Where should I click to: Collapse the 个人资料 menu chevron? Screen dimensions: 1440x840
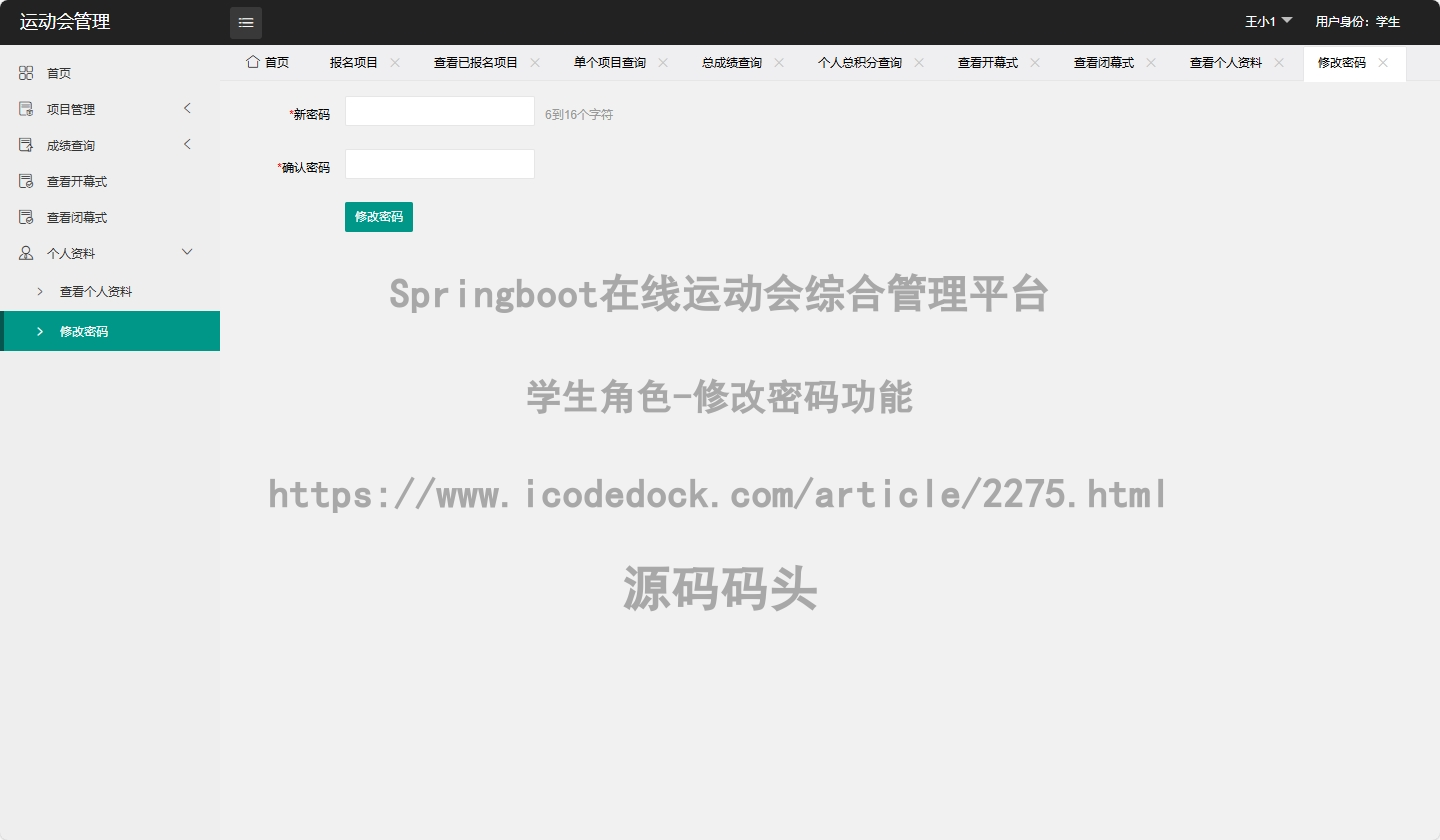pyautogui.click(x=187, y=252)
